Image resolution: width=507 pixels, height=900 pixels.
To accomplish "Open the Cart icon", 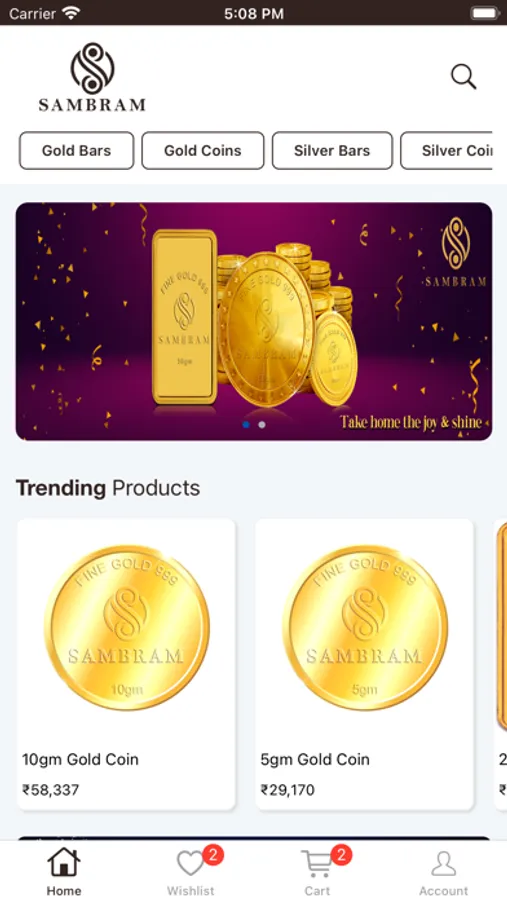I will tap(317, 863).
